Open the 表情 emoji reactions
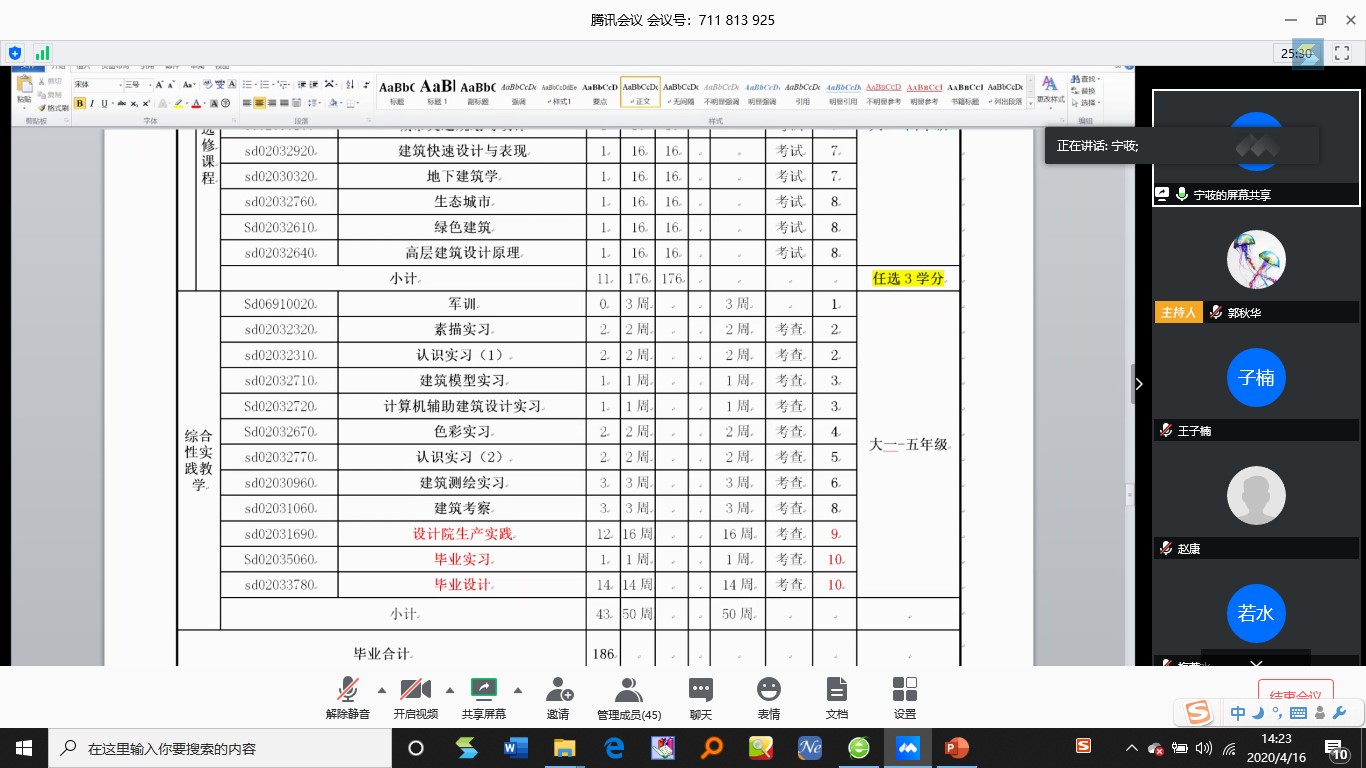Image resolution: width=1366 pixels, height=768 pixels. pyautogui.click(x=768, y=698)
